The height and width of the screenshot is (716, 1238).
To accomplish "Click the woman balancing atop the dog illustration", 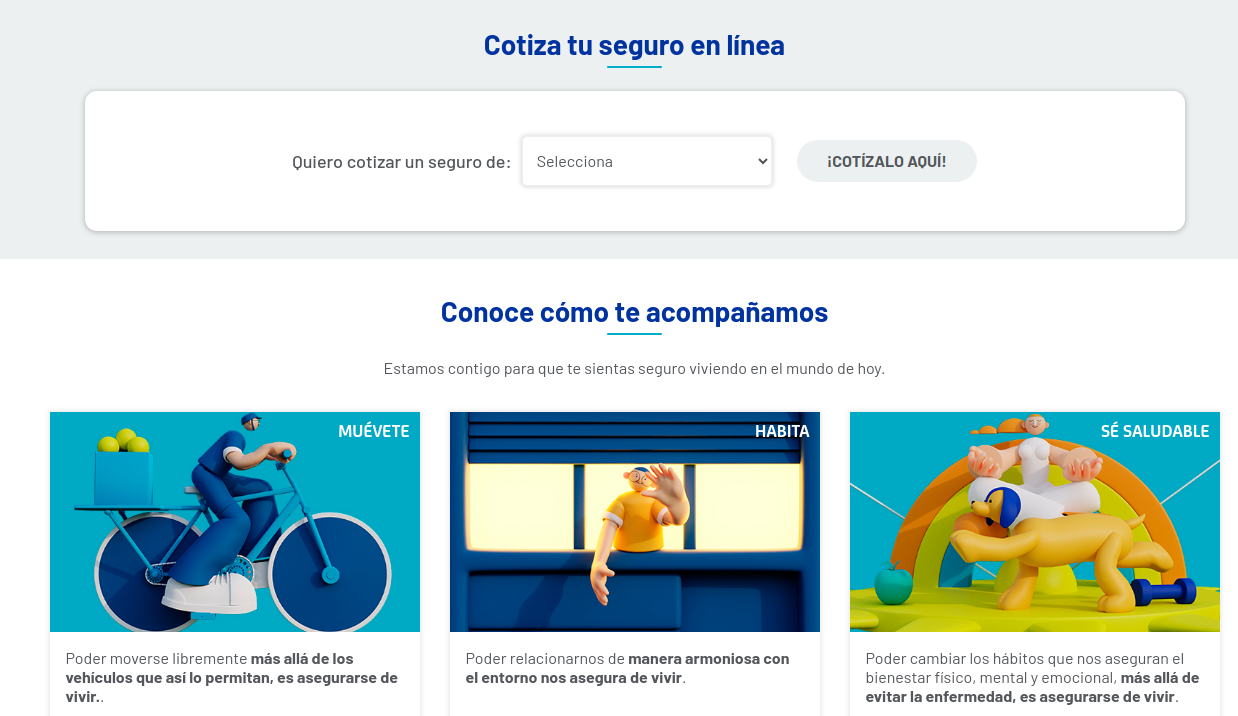I will (x=1035, y=470).
